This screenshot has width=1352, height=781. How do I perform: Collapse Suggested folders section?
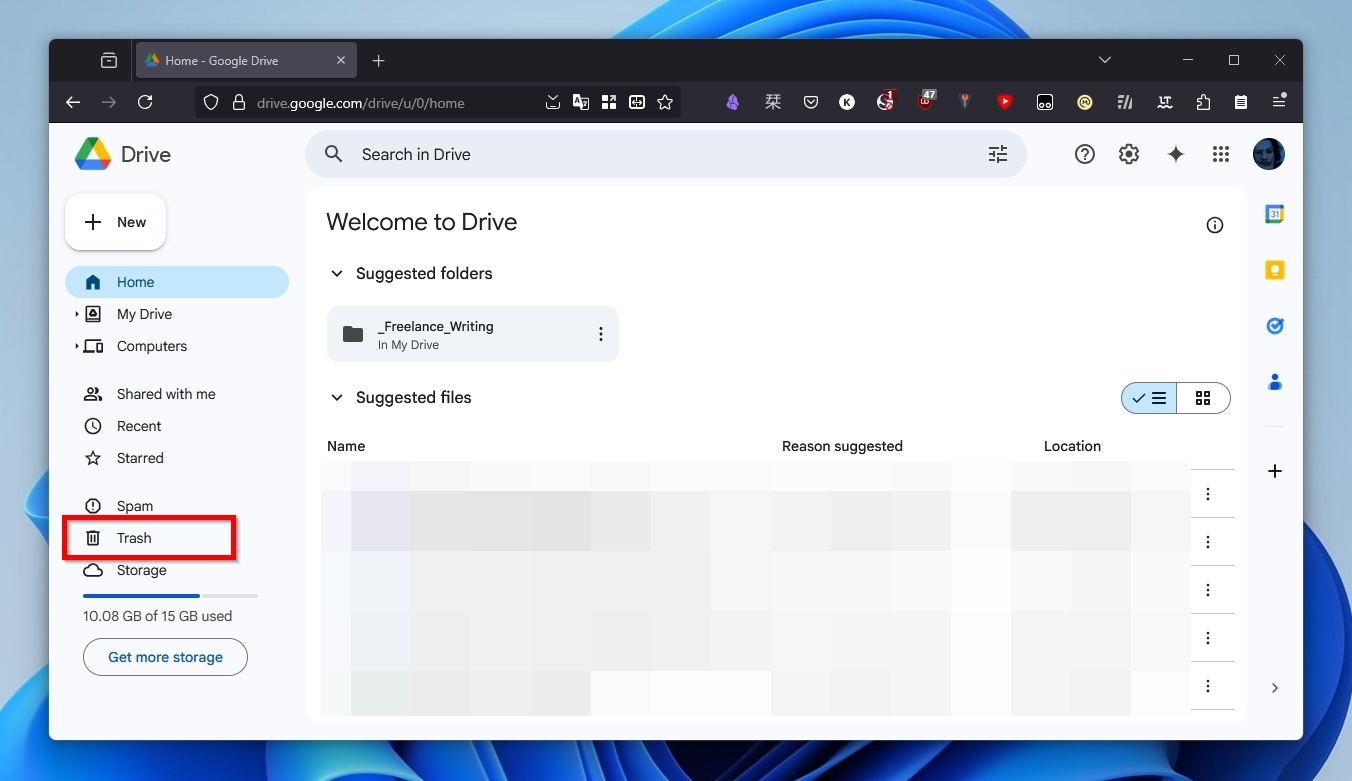pyautogui.click(x=337, y=274)
